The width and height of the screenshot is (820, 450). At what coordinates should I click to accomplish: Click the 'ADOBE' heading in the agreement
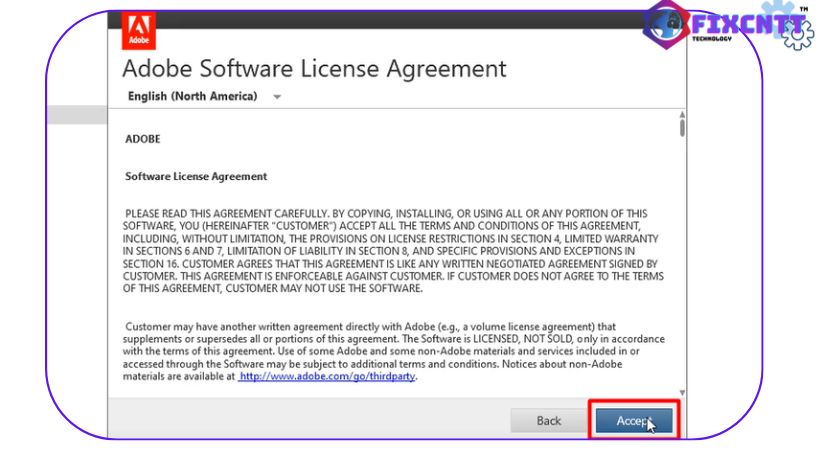pyautogui.click(x=143, y=139)
